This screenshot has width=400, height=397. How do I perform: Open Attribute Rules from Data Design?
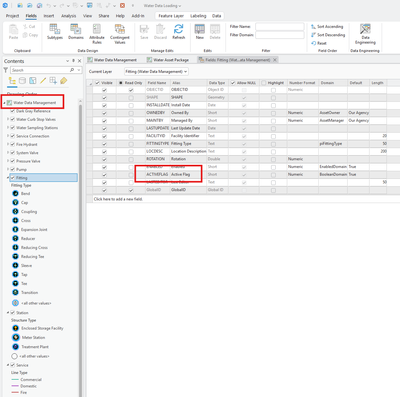(97, 34)
